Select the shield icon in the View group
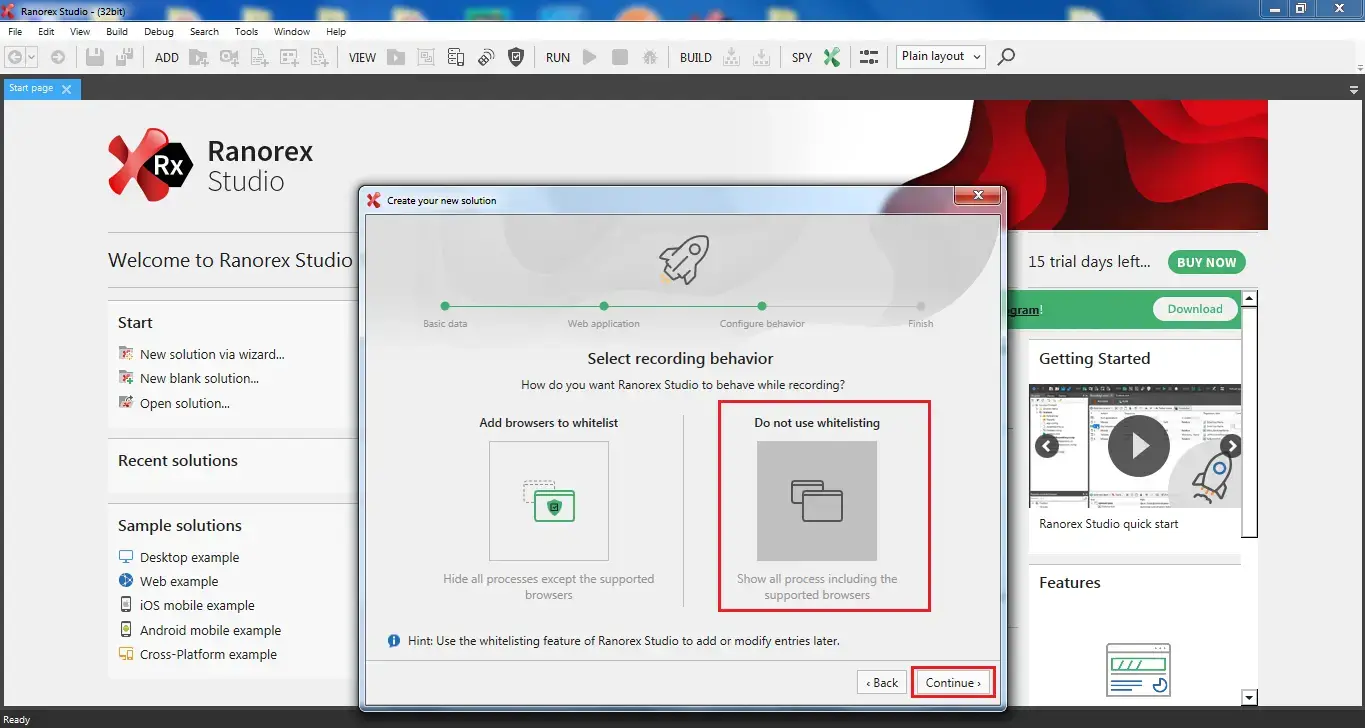This screenshot has height=728, width=1365. [x=516, y=57]
